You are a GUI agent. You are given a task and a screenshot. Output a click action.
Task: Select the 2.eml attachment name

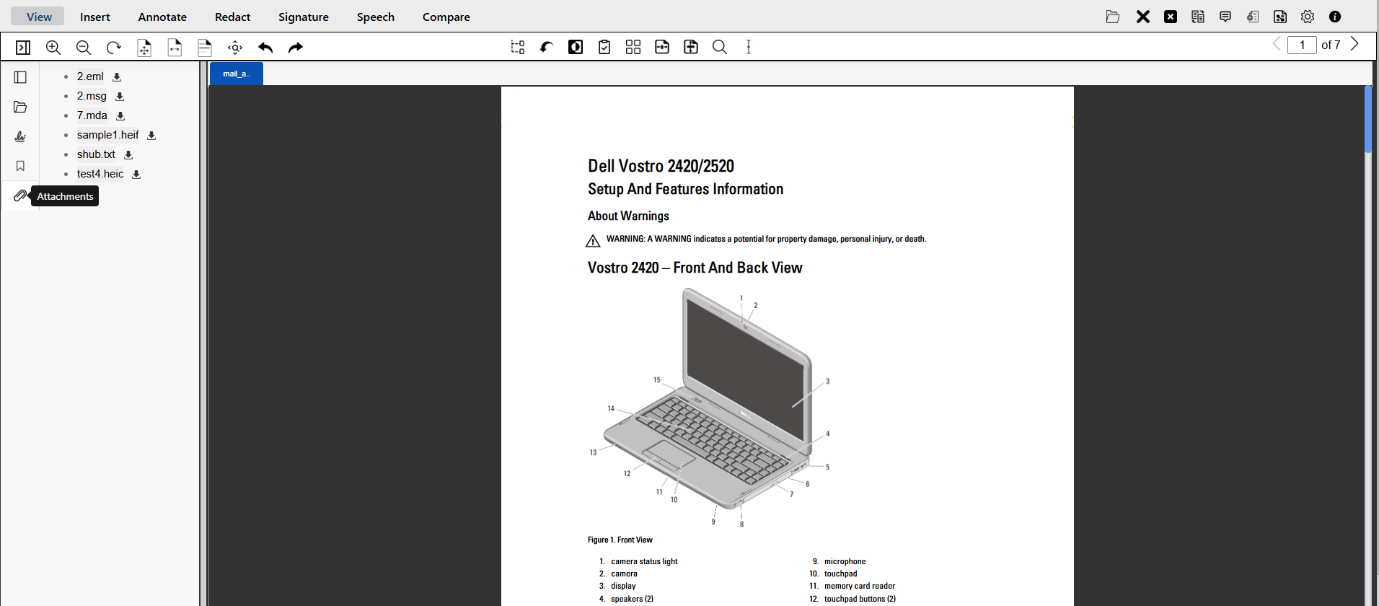click(x=90, y=76)
